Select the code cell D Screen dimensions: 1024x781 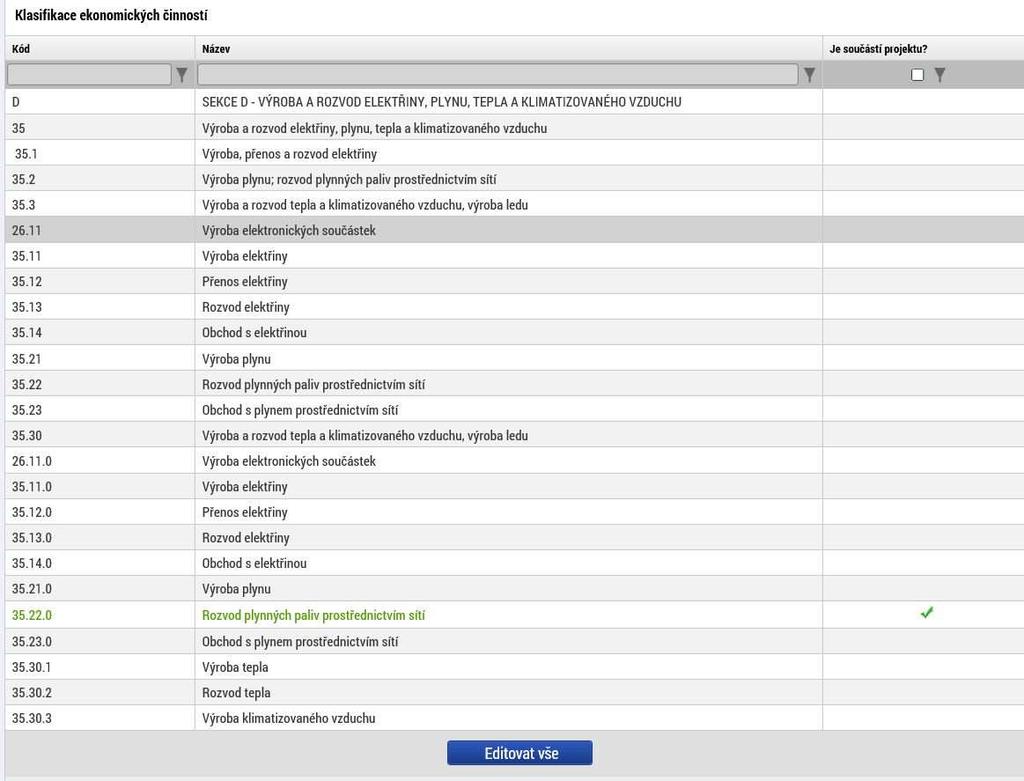point(16,102)
